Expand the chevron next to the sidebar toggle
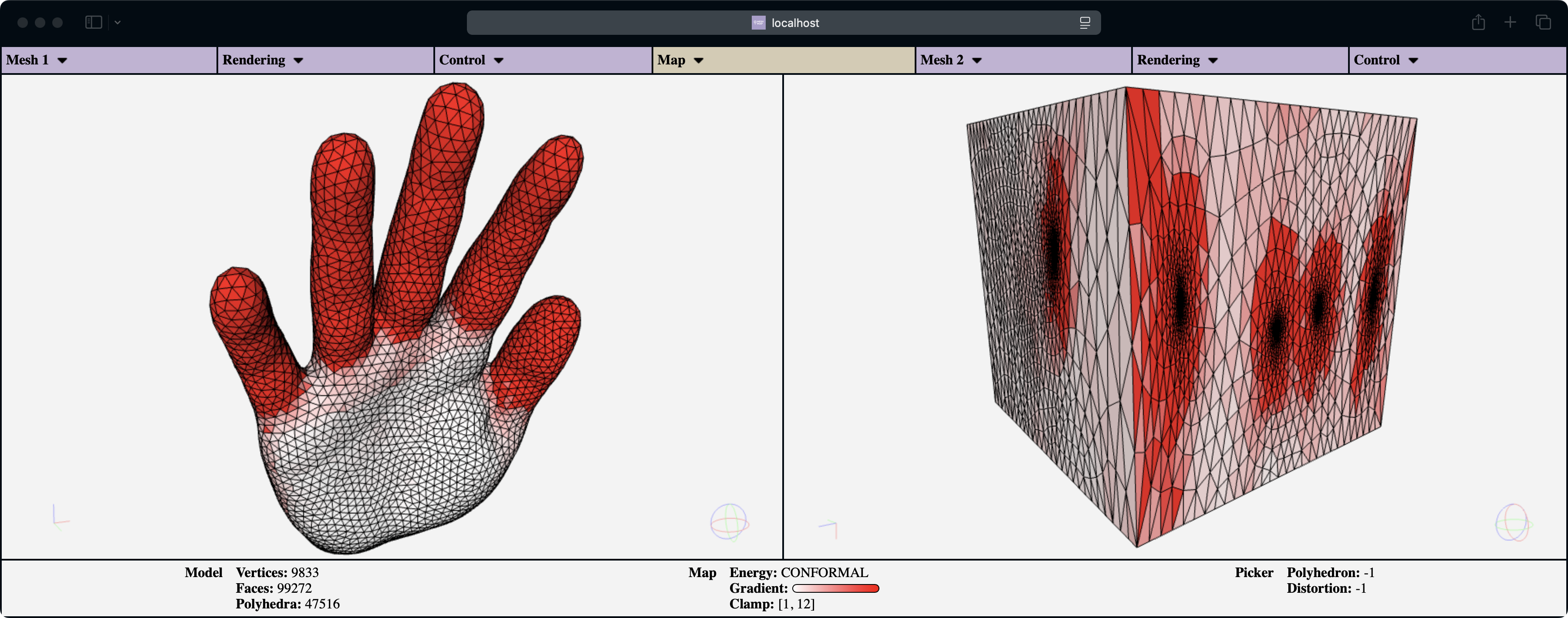 pos(118,23)
